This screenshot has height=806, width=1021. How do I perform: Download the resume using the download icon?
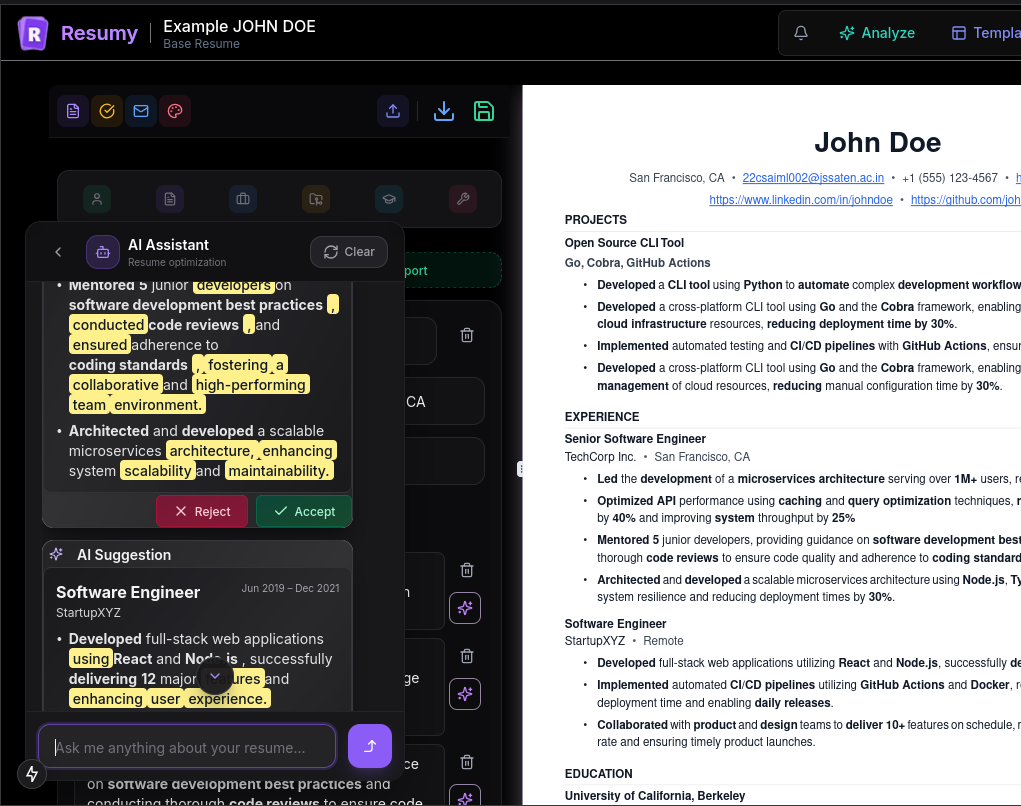[x=443, y=111]
